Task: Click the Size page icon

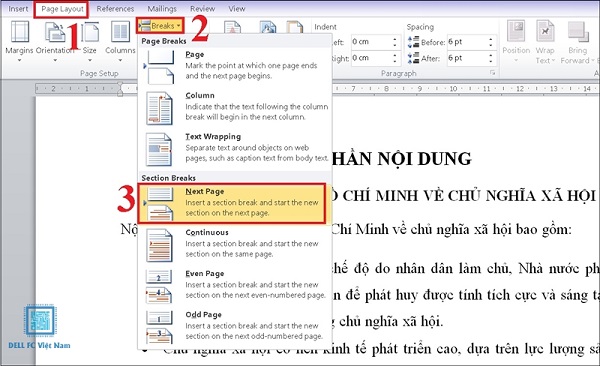Action: pyautogui.click(x=90, y=32)
